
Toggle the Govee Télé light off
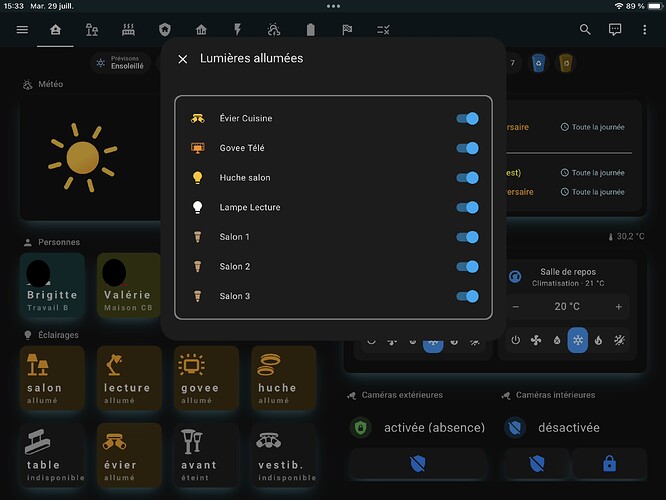467,148
